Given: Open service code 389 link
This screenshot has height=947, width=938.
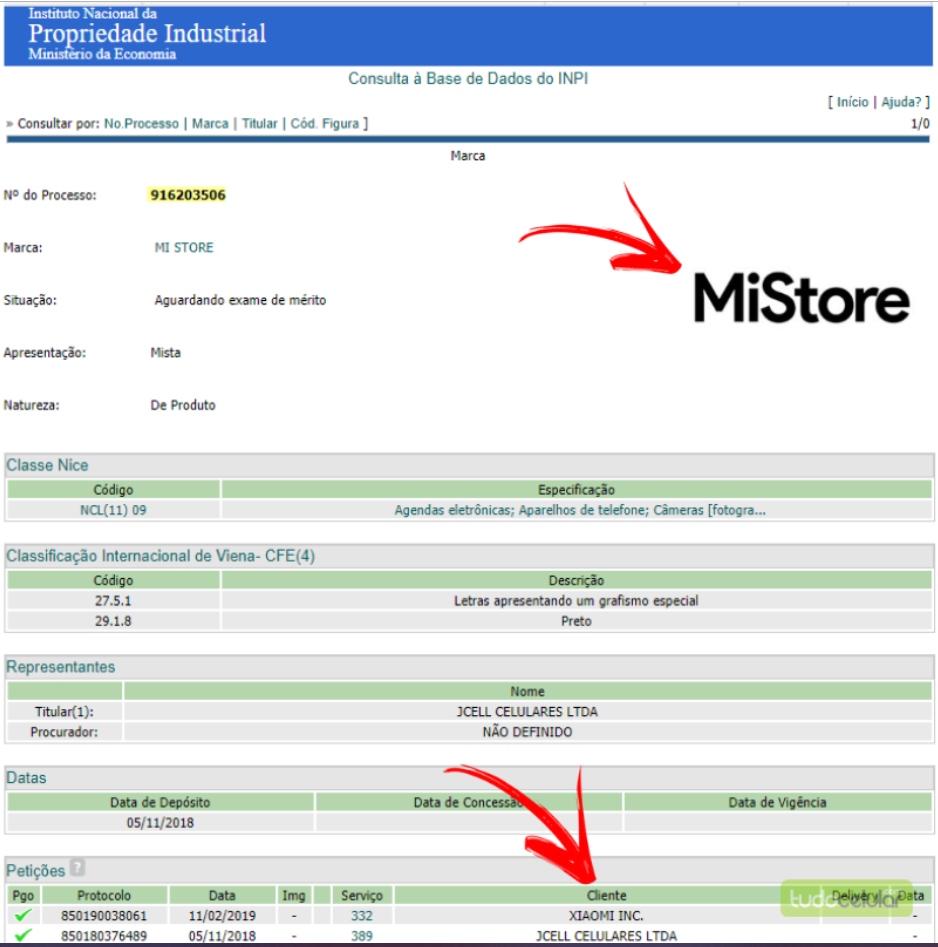Looking at the screenshot, I should click(x=362, y=936).
